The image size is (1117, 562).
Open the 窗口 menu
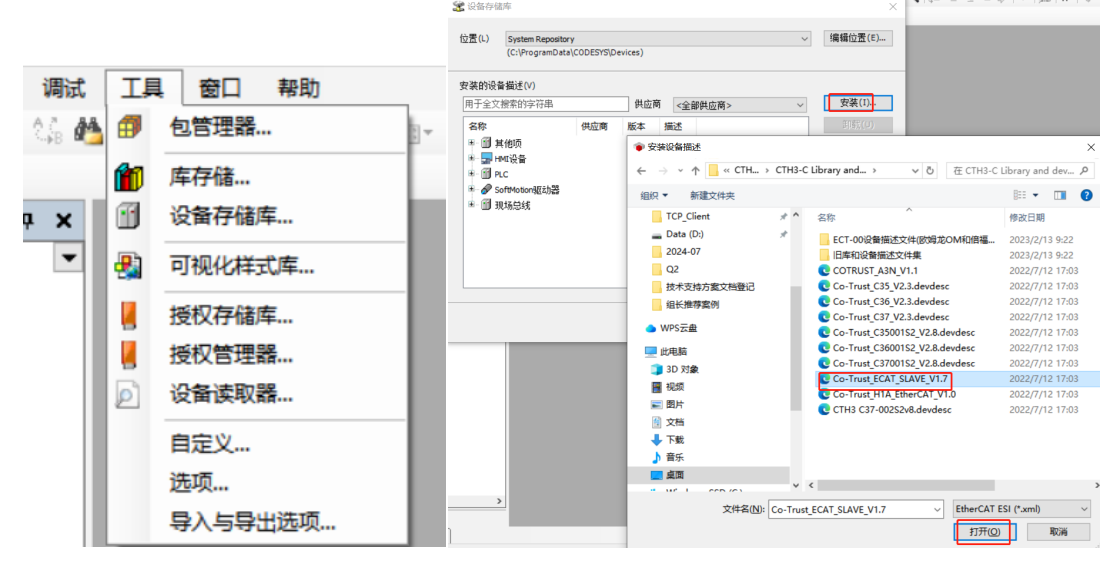(x=220, y=88)
